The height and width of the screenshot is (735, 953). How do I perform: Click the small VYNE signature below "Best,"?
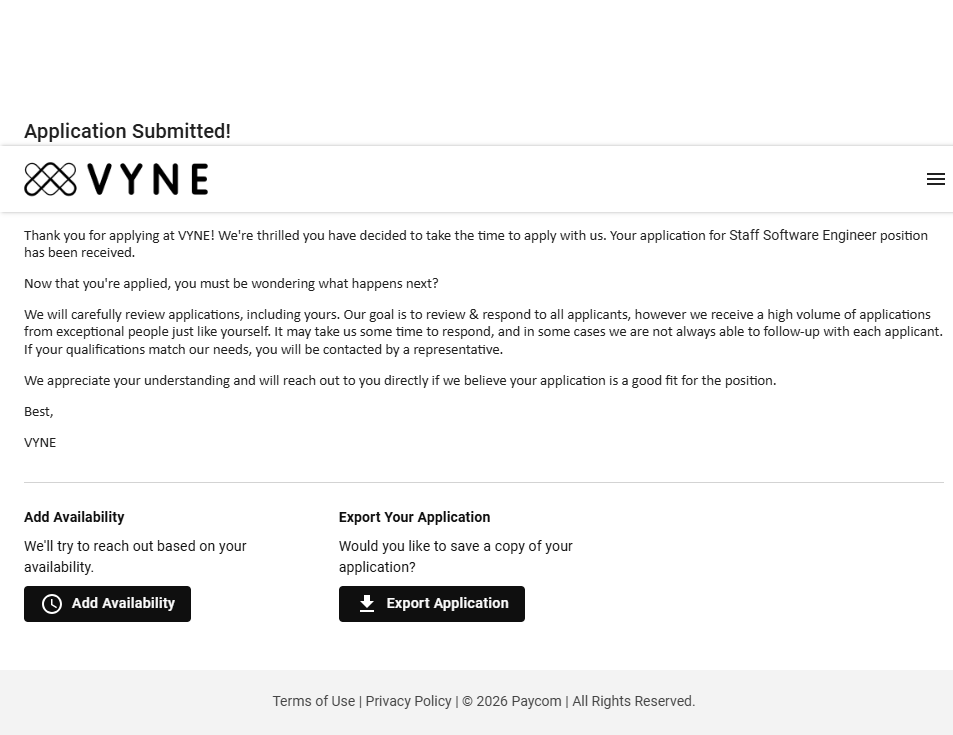(x=40, y=442)
